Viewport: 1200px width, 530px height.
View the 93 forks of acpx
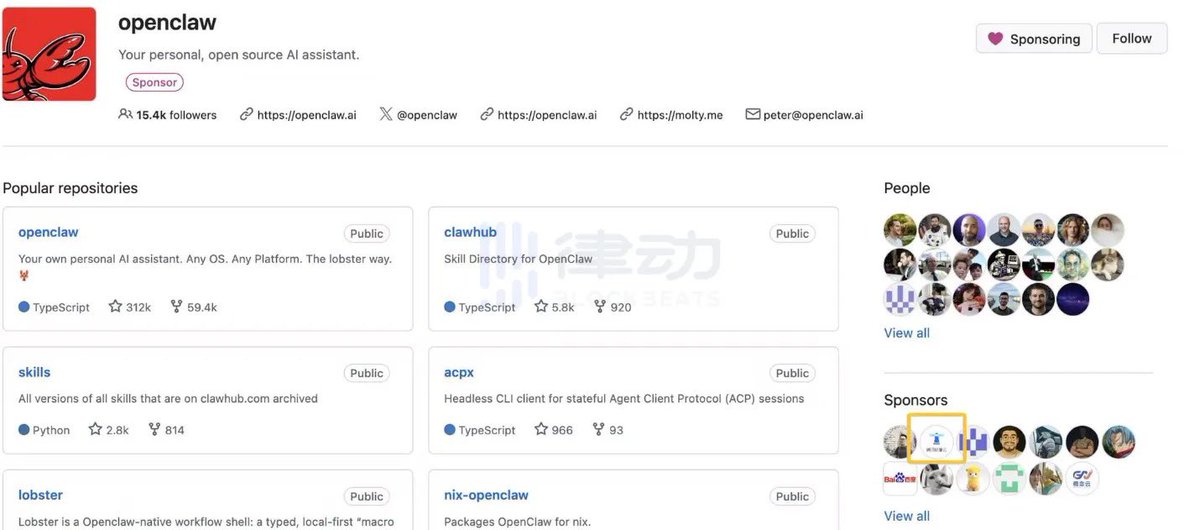click(608, 430)
